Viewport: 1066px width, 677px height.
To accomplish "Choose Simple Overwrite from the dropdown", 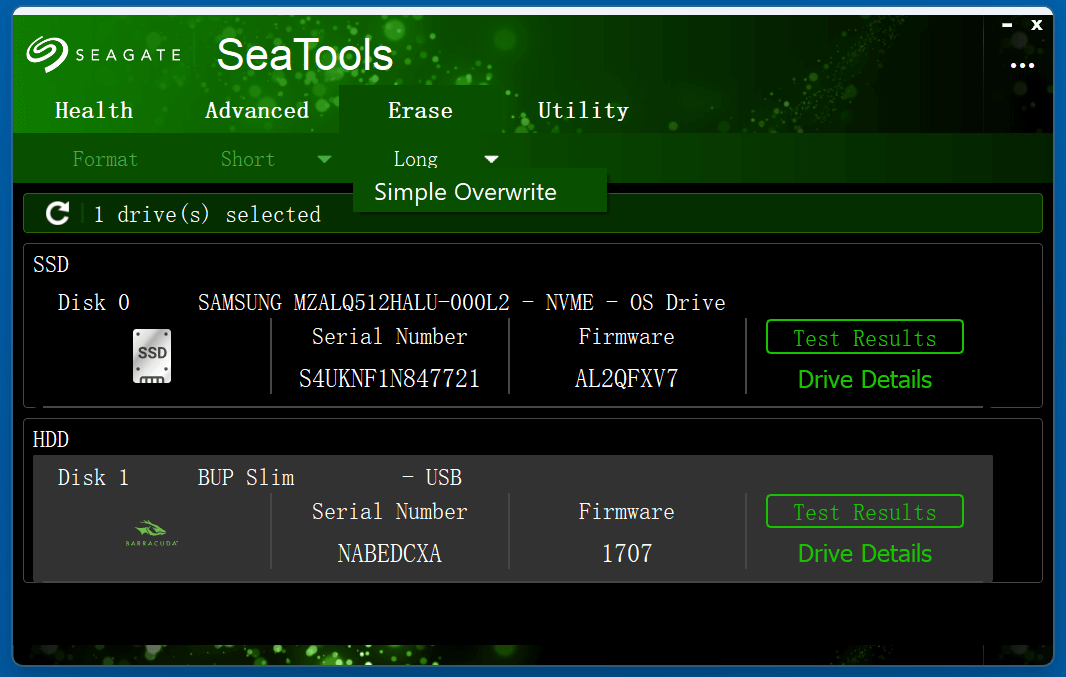I will coord(465,192).
